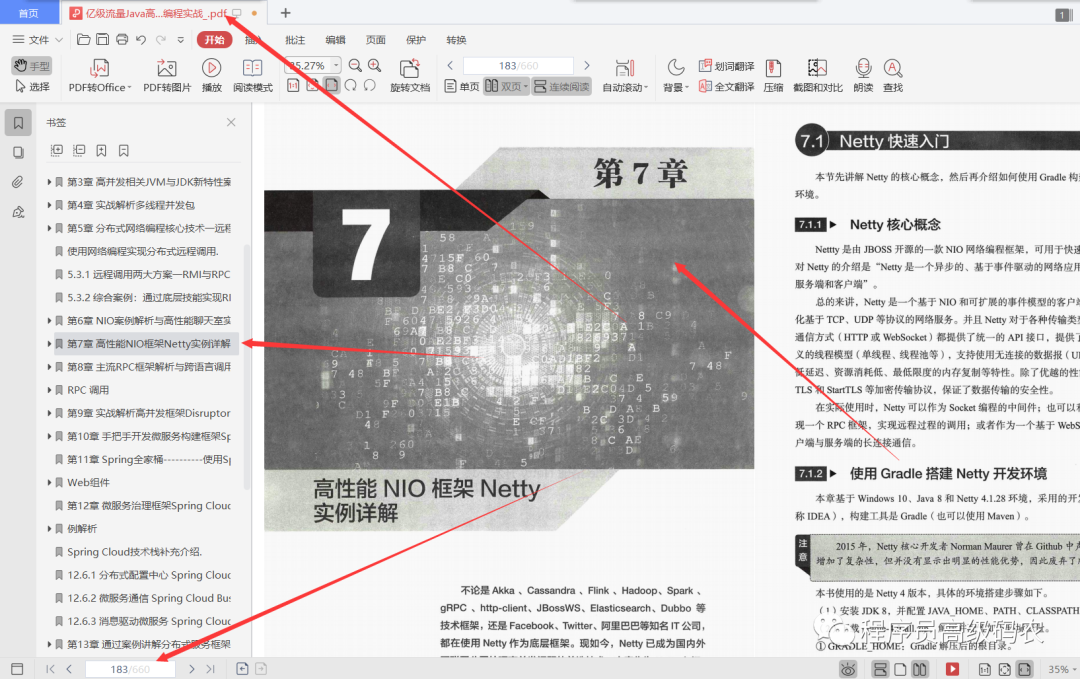Open new tab with plus button
This screenshot has width=1080, height=679.
click(285, 12)
